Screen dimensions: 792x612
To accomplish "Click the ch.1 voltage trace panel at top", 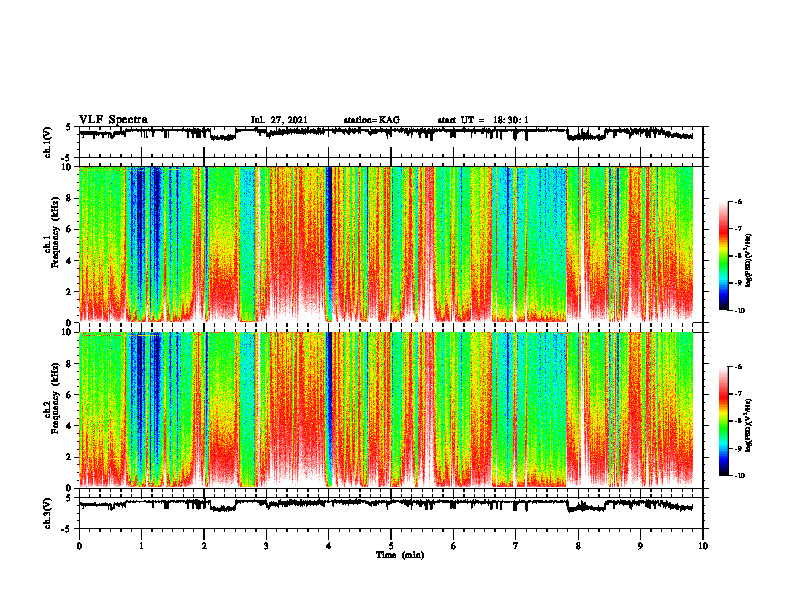I will point(391,142).
